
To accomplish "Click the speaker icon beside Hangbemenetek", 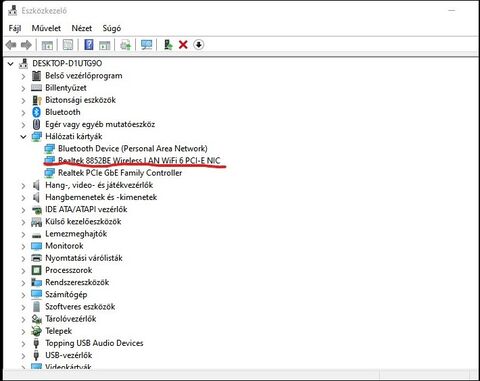I will [x=36, y=197].
